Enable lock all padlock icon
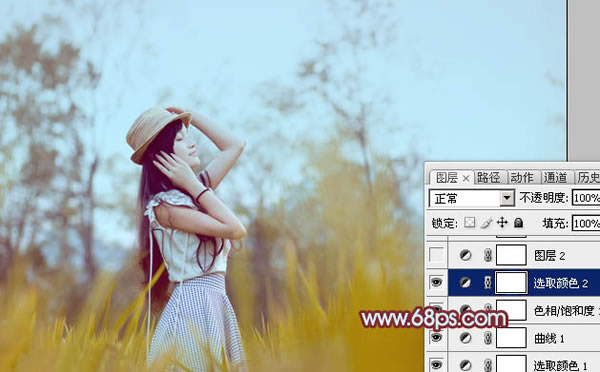The image size is (600, 372). (518, 222)
